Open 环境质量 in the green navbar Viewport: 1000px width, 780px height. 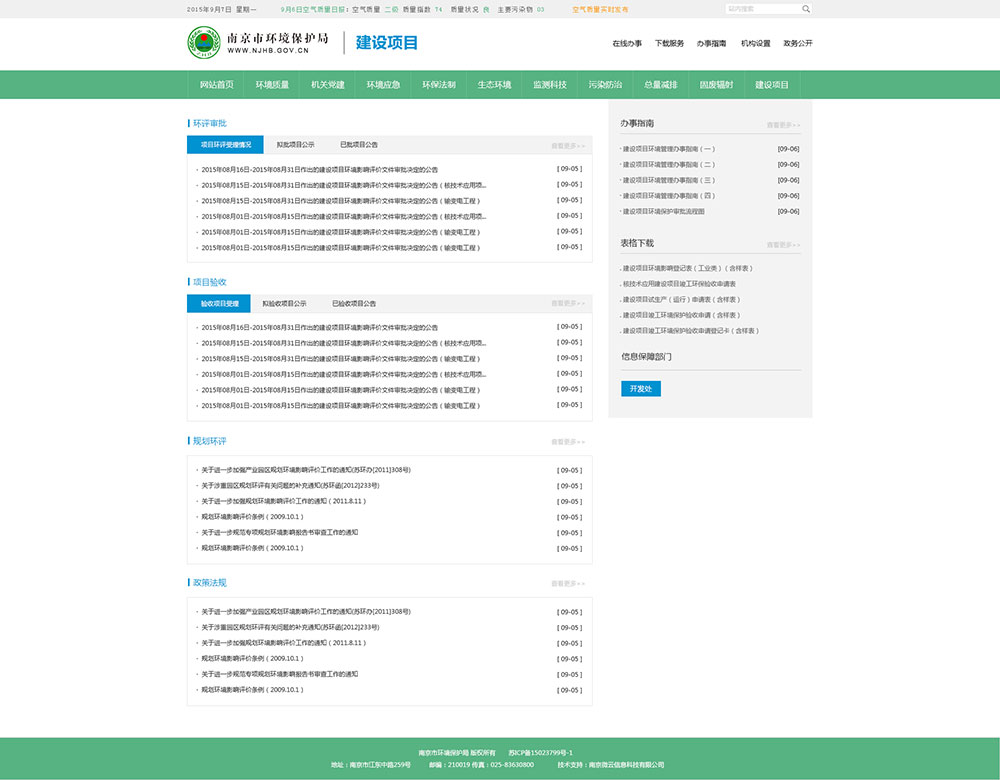[x=272, y=85]
